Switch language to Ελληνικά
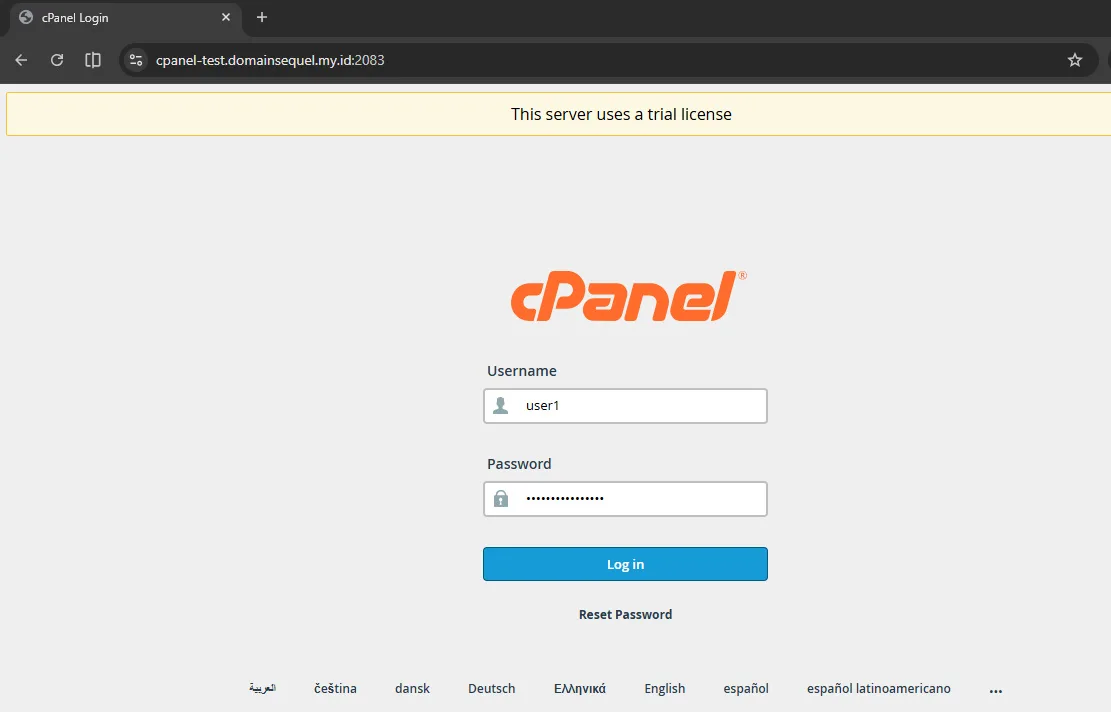 (x=580, y=688)
